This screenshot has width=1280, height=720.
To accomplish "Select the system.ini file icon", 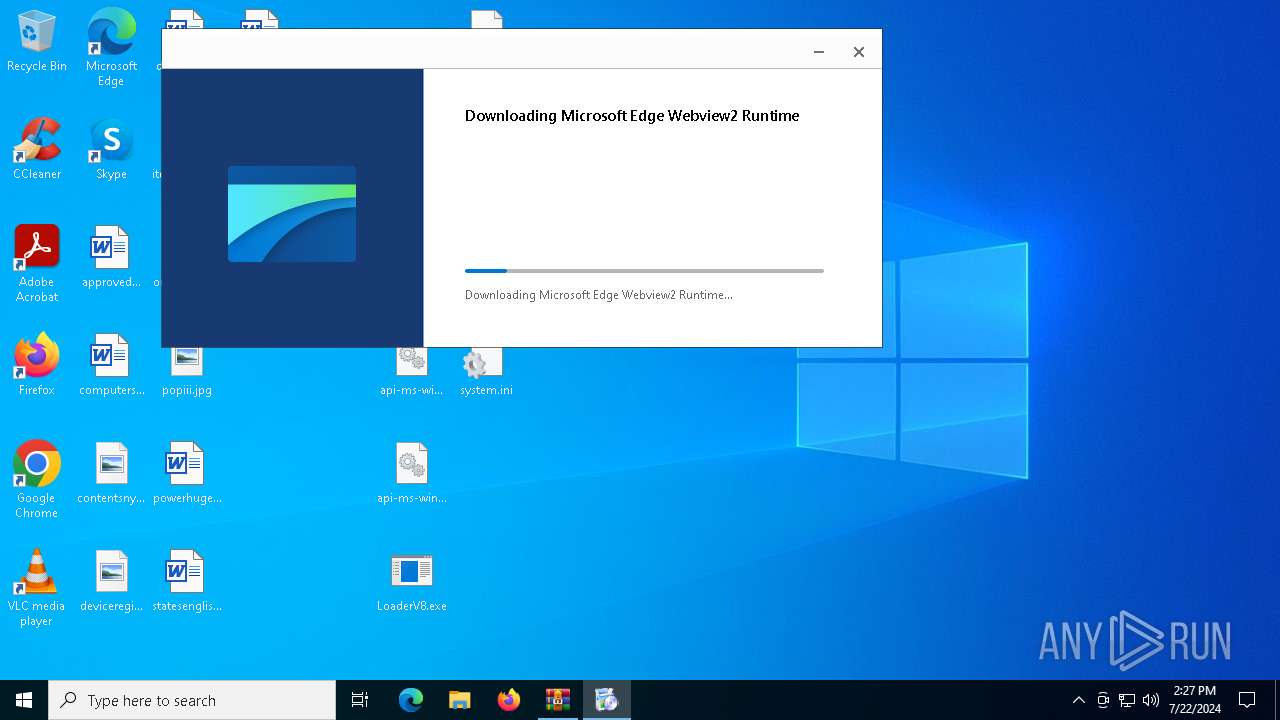I will pyautogui.click(x=486, y=372).
